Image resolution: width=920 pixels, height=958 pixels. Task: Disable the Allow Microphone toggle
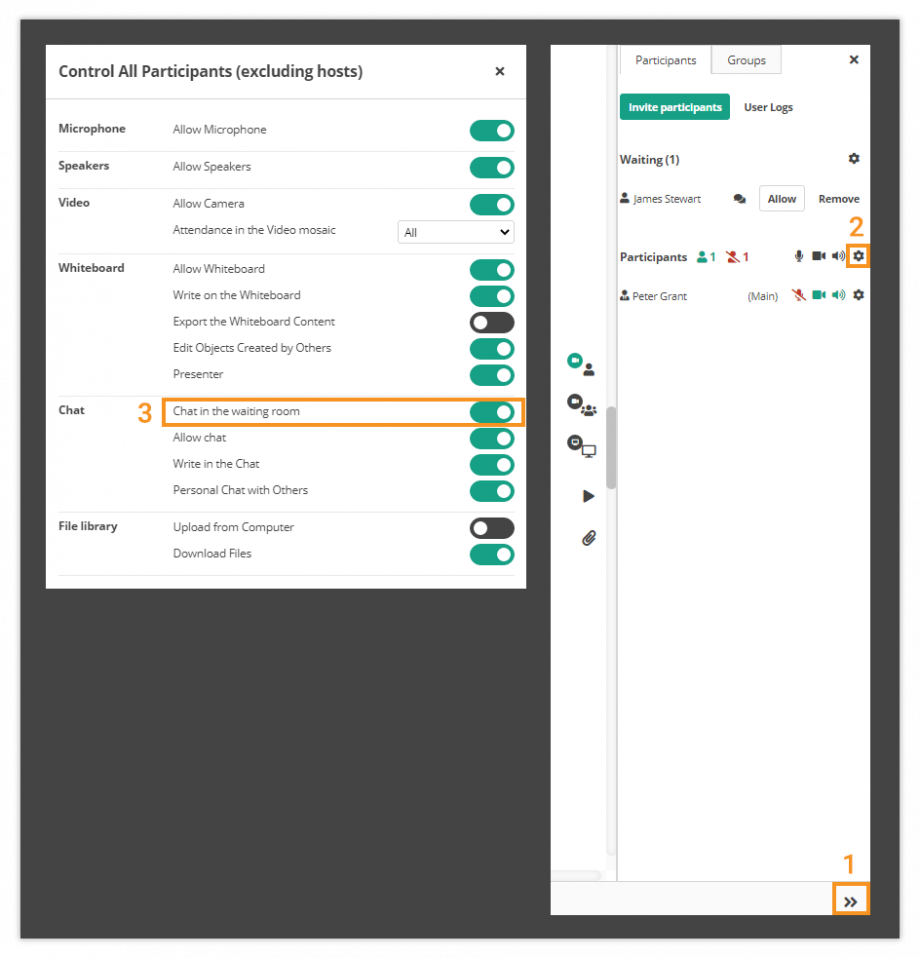pyautogui.click(x=492, y=130)
